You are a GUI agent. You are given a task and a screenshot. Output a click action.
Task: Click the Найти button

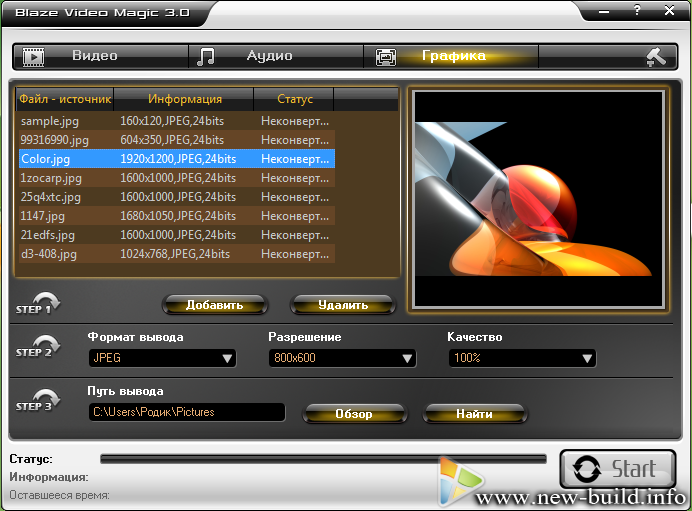[474, 414]
